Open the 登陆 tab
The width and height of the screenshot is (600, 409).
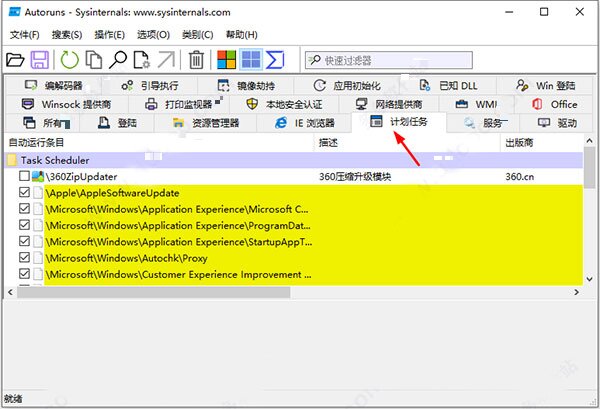(x=117, y=123)
